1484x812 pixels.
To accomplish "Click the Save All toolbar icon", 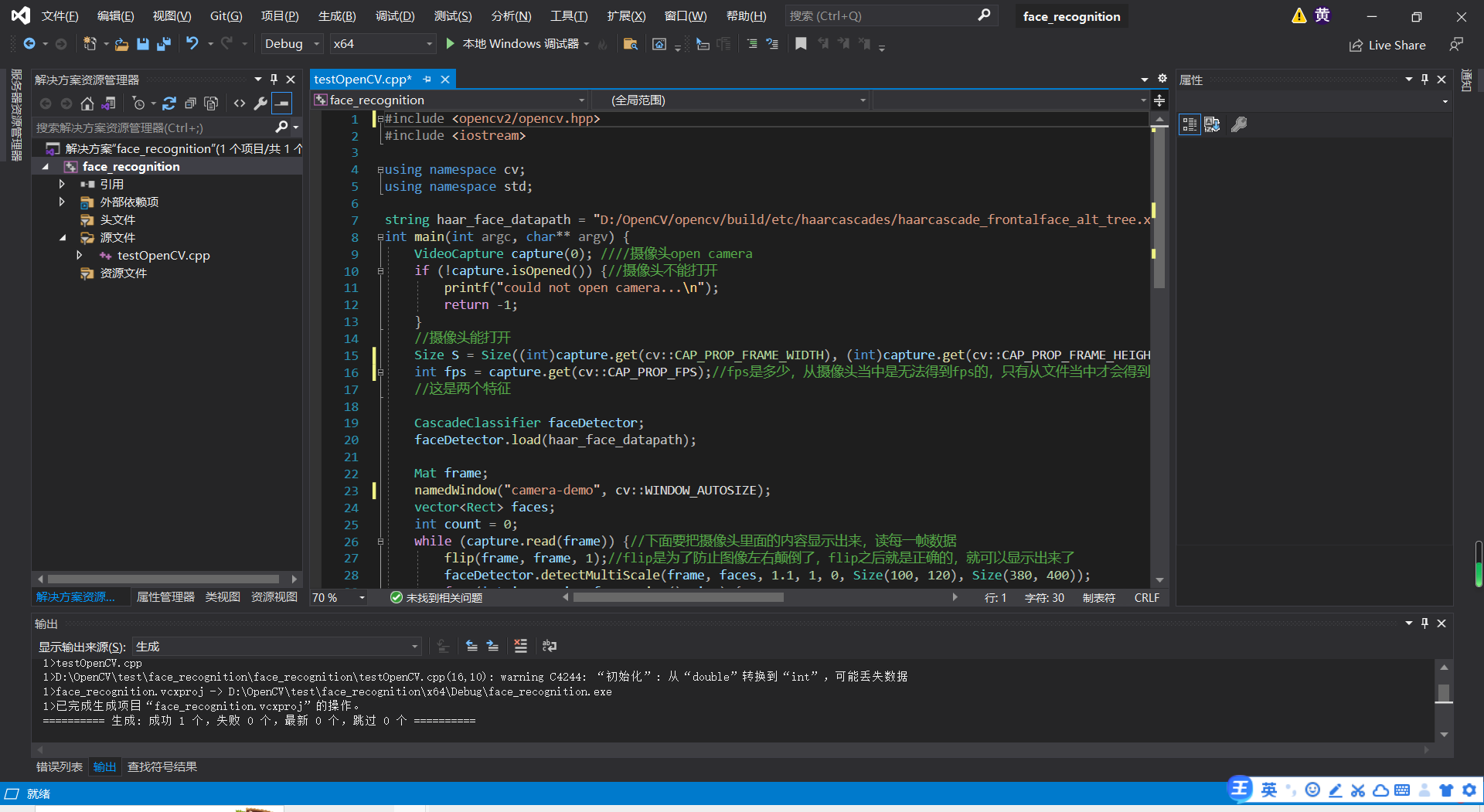I will (x=163, y=44).
